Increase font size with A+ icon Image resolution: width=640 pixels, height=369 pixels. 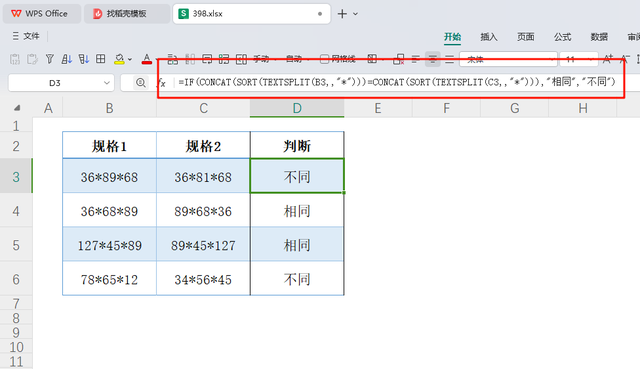tap(608, 59)
